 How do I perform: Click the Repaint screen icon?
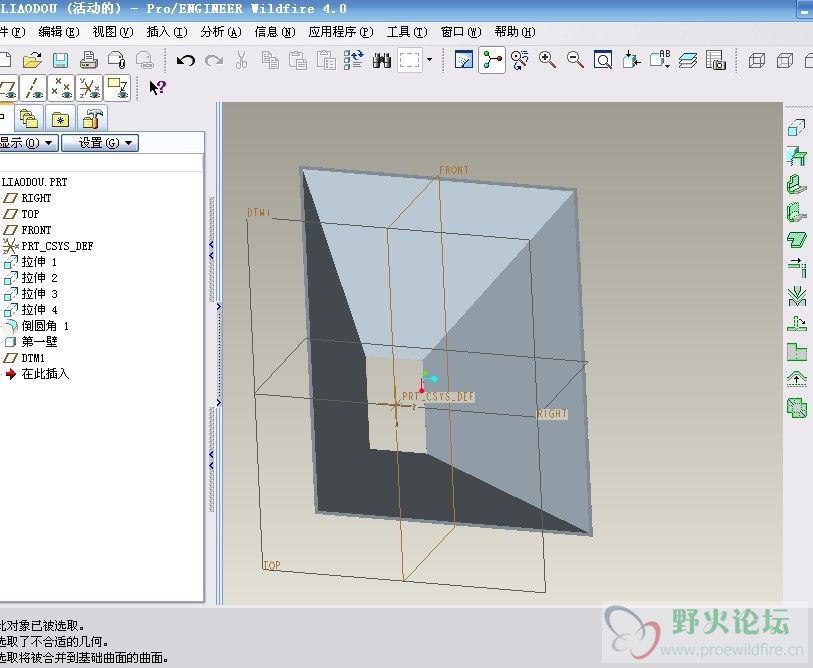464,60
